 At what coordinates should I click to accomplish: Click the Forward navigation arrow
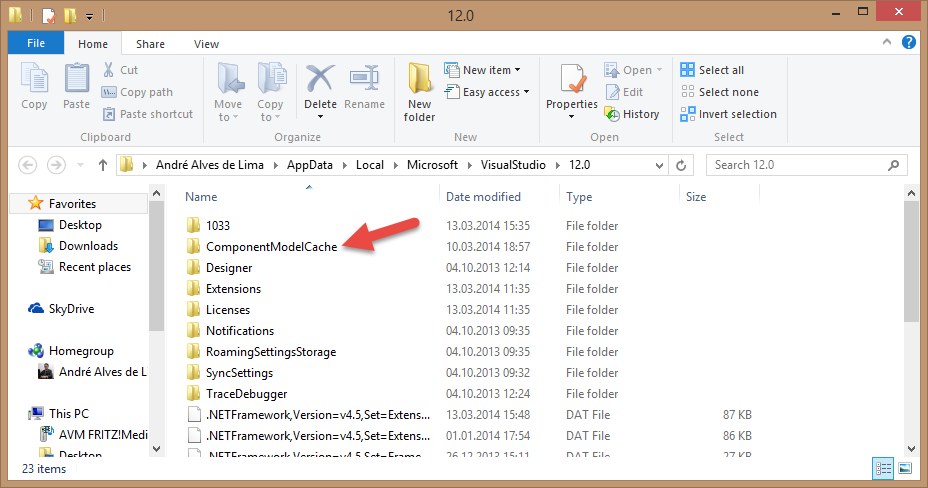56,165
